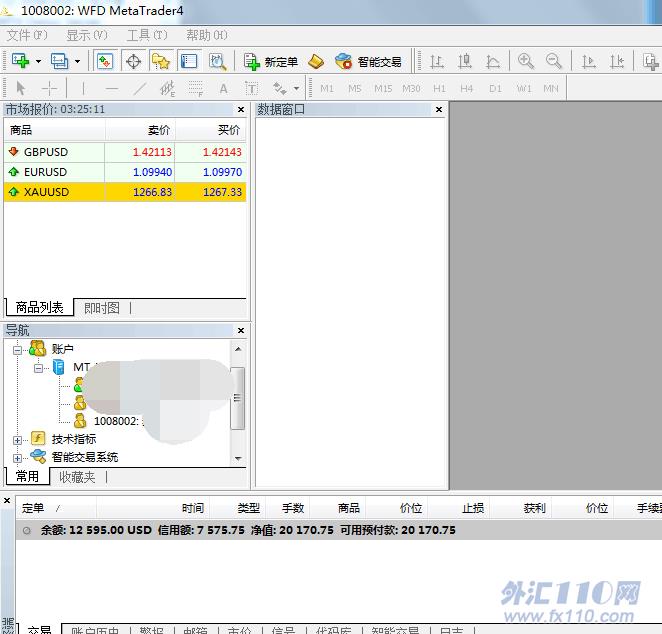
Task: Toggle the Data Window crosshair icon
Action: tap(133, 62)
